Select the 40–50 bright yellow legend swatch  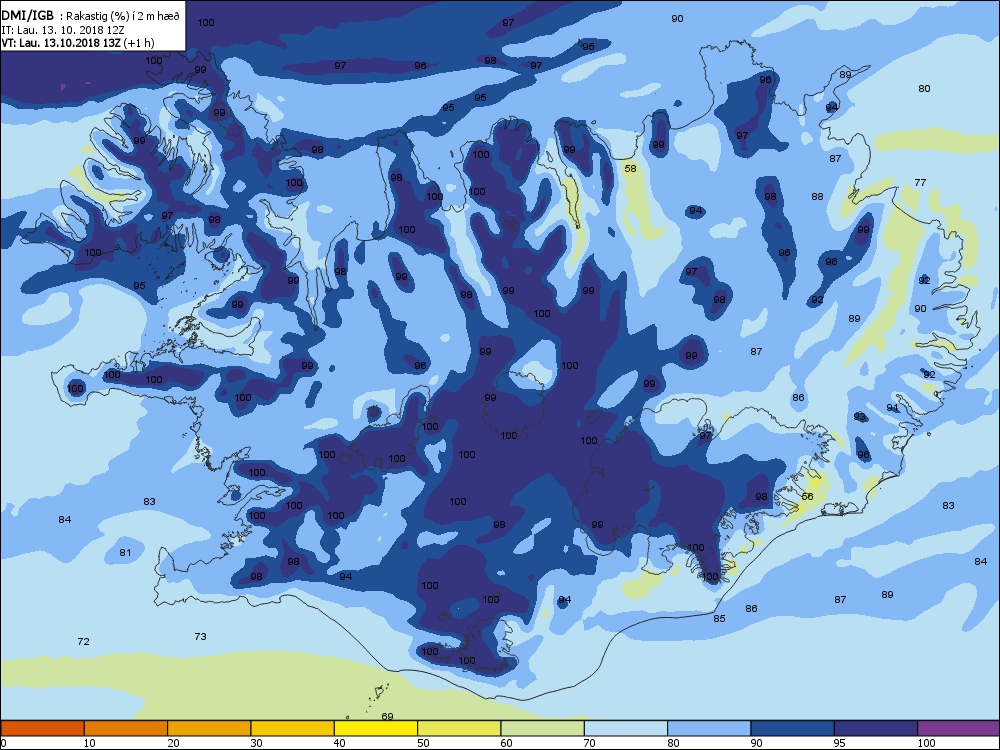pyautogui.click(x=376, y=728)
